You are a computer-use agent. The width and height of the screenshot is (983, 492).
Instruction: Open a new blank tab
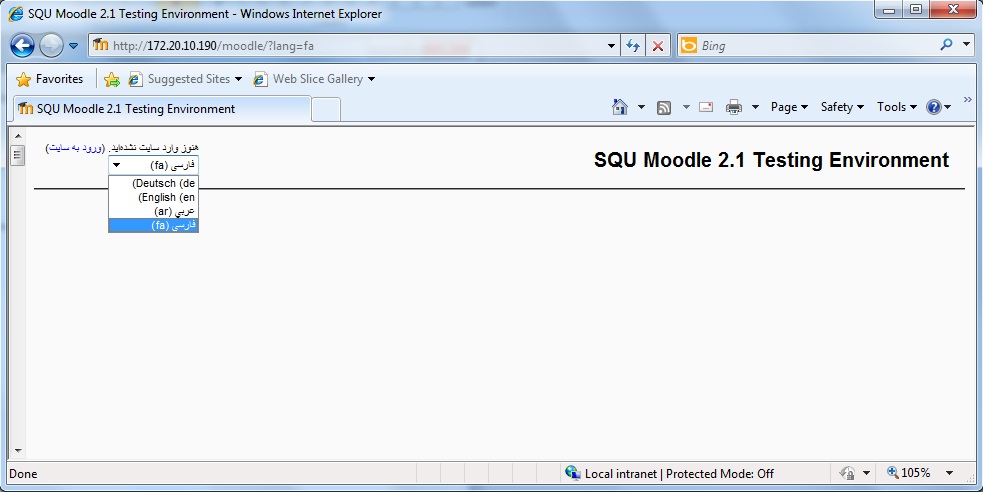coord(326,110)
